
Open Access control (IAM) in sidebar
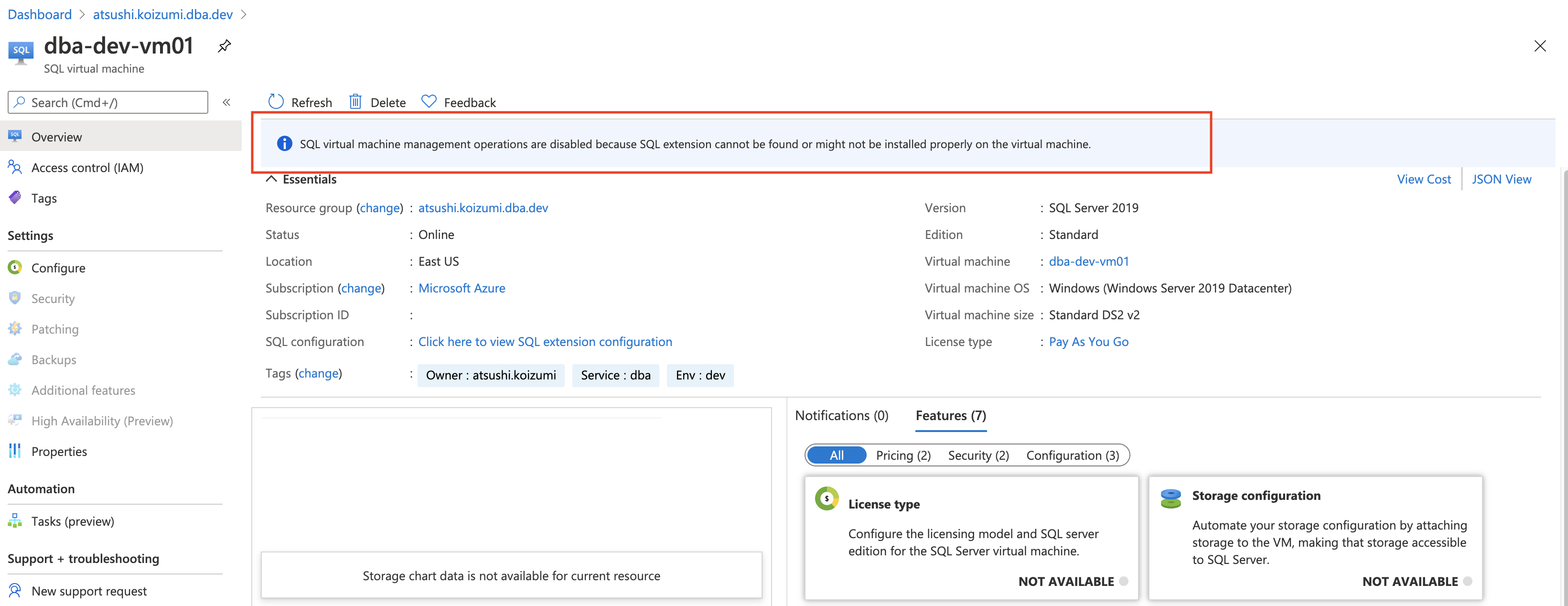87,167
